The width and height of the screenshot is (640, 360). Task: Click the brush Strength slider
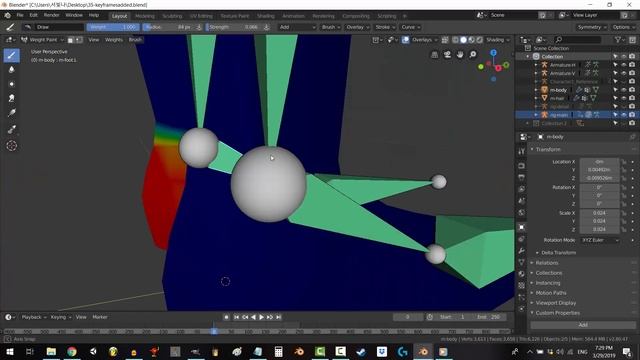pyautogui.click(x=233, y=27)
